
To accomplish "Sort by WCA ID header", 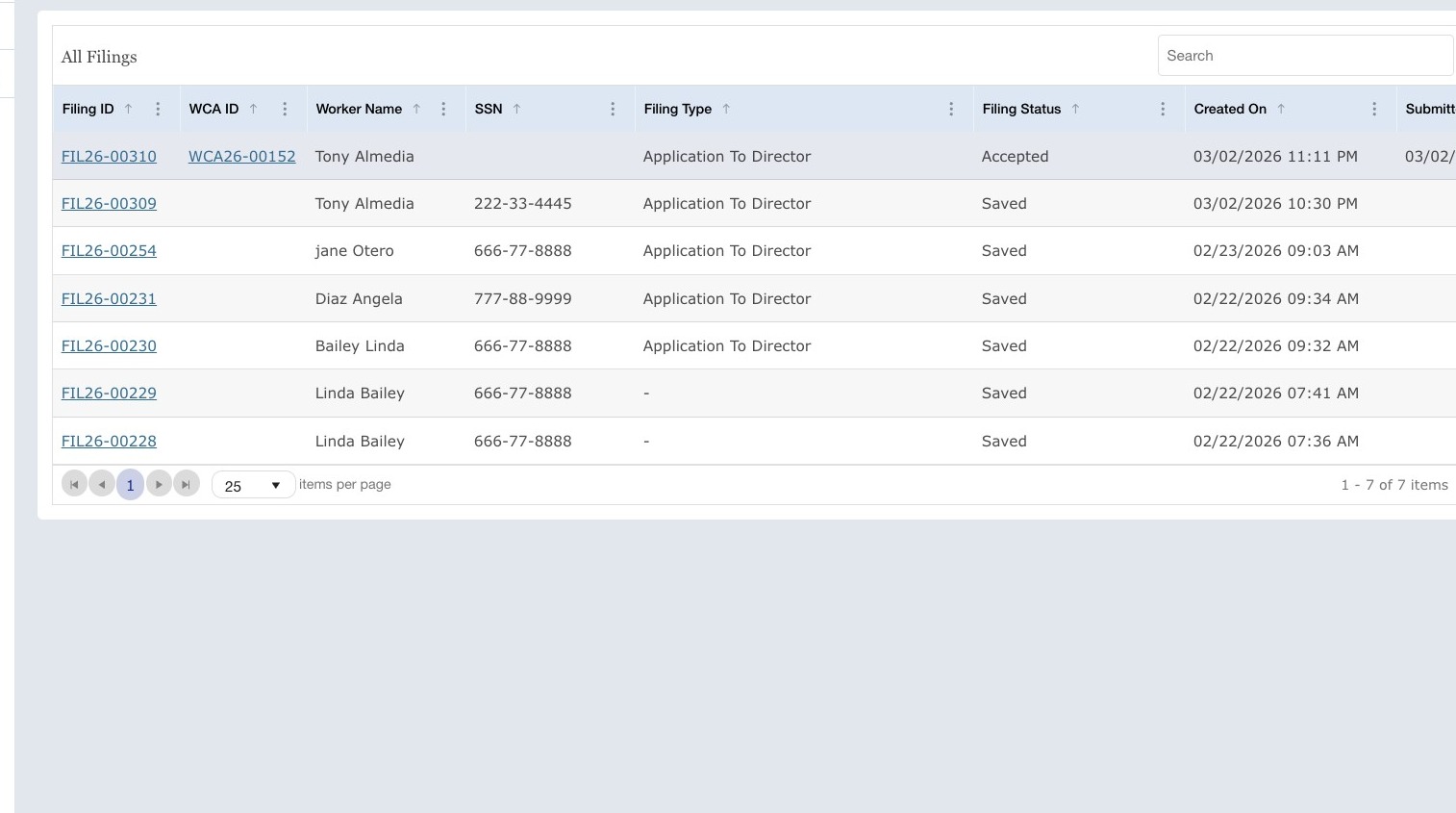I will point(213,109).
